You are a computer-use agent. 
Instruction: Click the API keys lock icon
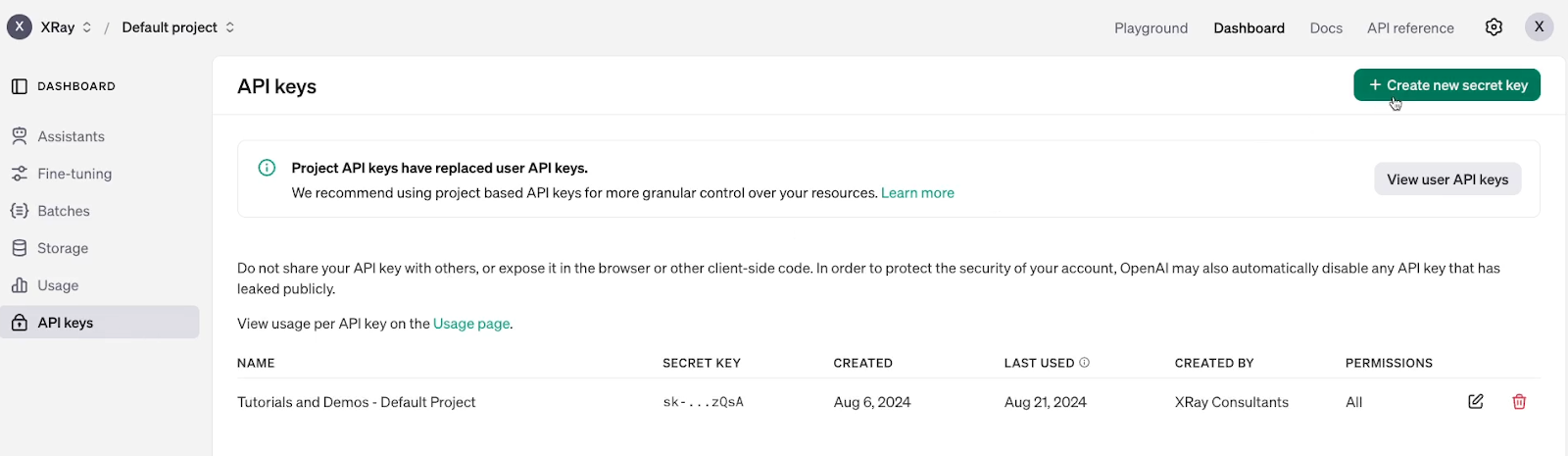tap(20, 323)
